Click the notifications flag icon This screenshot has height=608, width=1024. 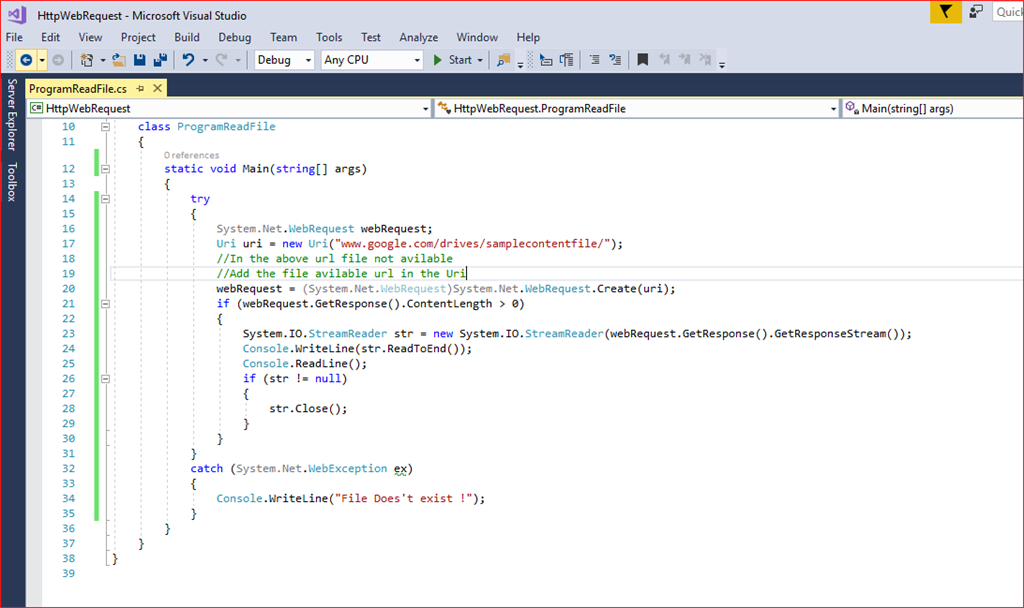945,12
